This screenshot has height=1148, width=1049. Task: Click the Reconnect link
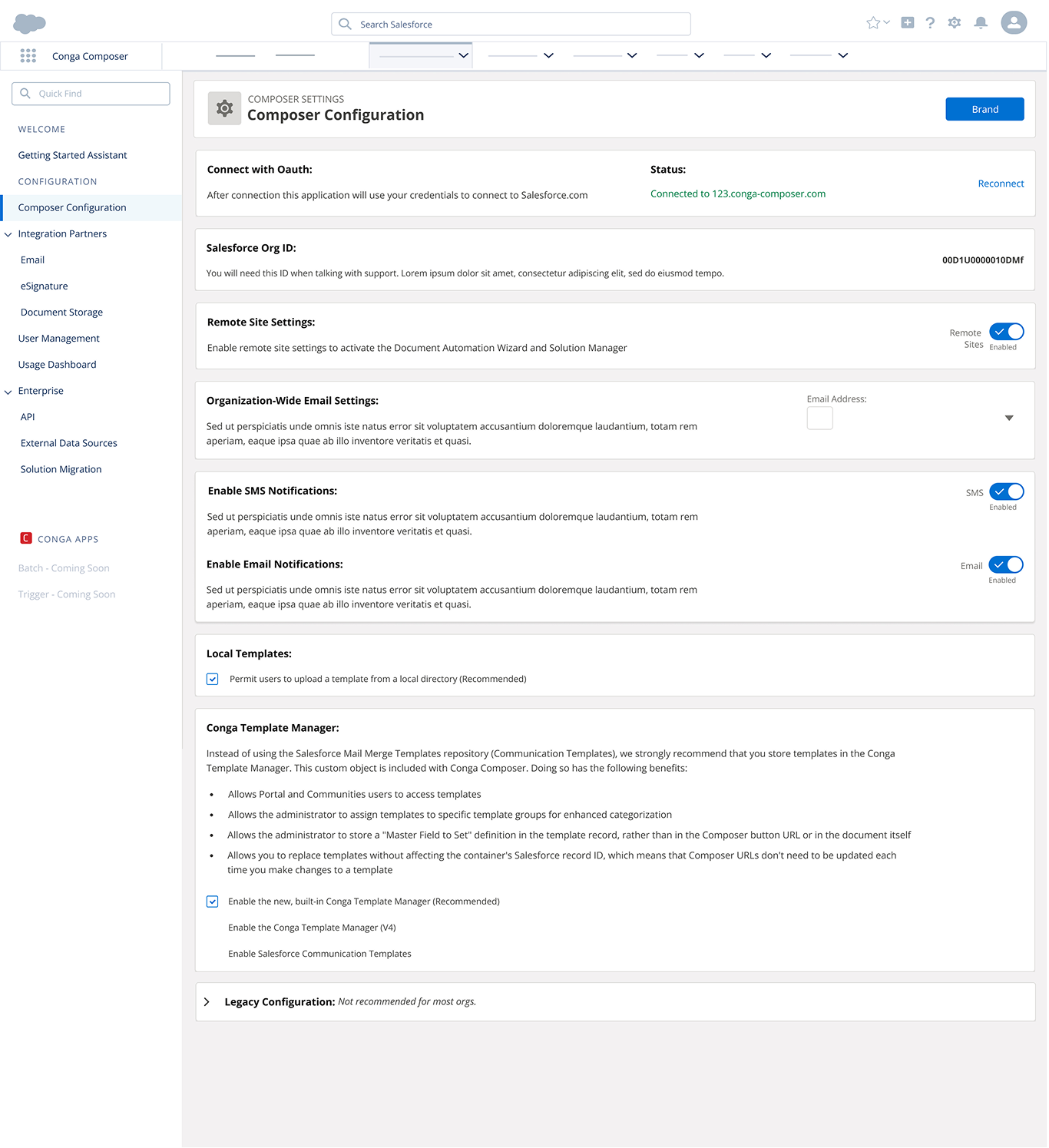pyautogui.click(x=1001, y=184)
